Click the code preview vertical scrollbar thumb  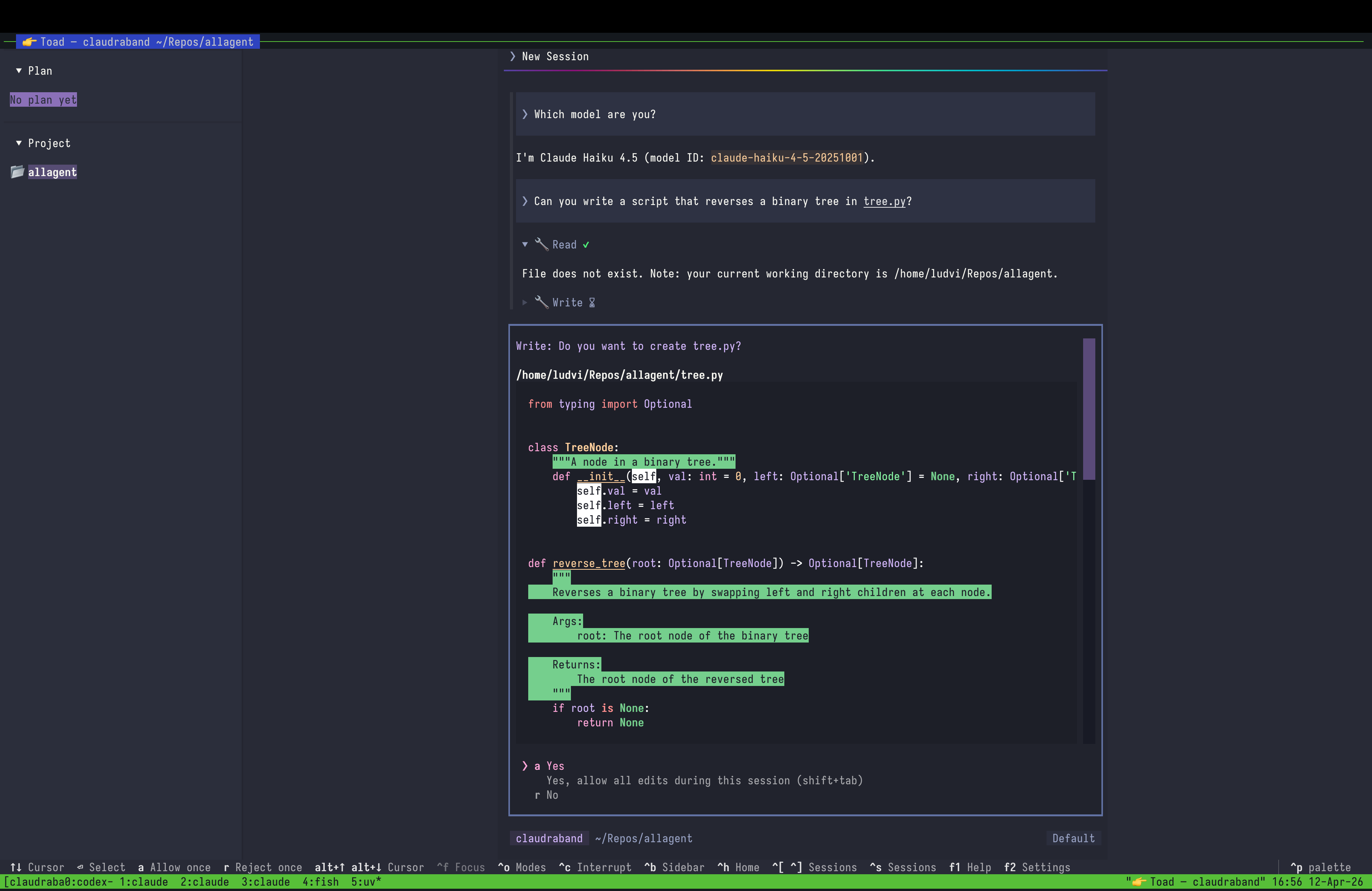tap(1088, 409)
